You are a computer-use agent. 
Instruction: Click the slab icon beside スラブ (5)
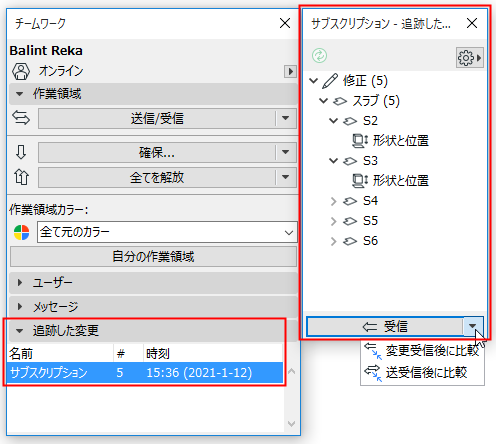[340, 101]
